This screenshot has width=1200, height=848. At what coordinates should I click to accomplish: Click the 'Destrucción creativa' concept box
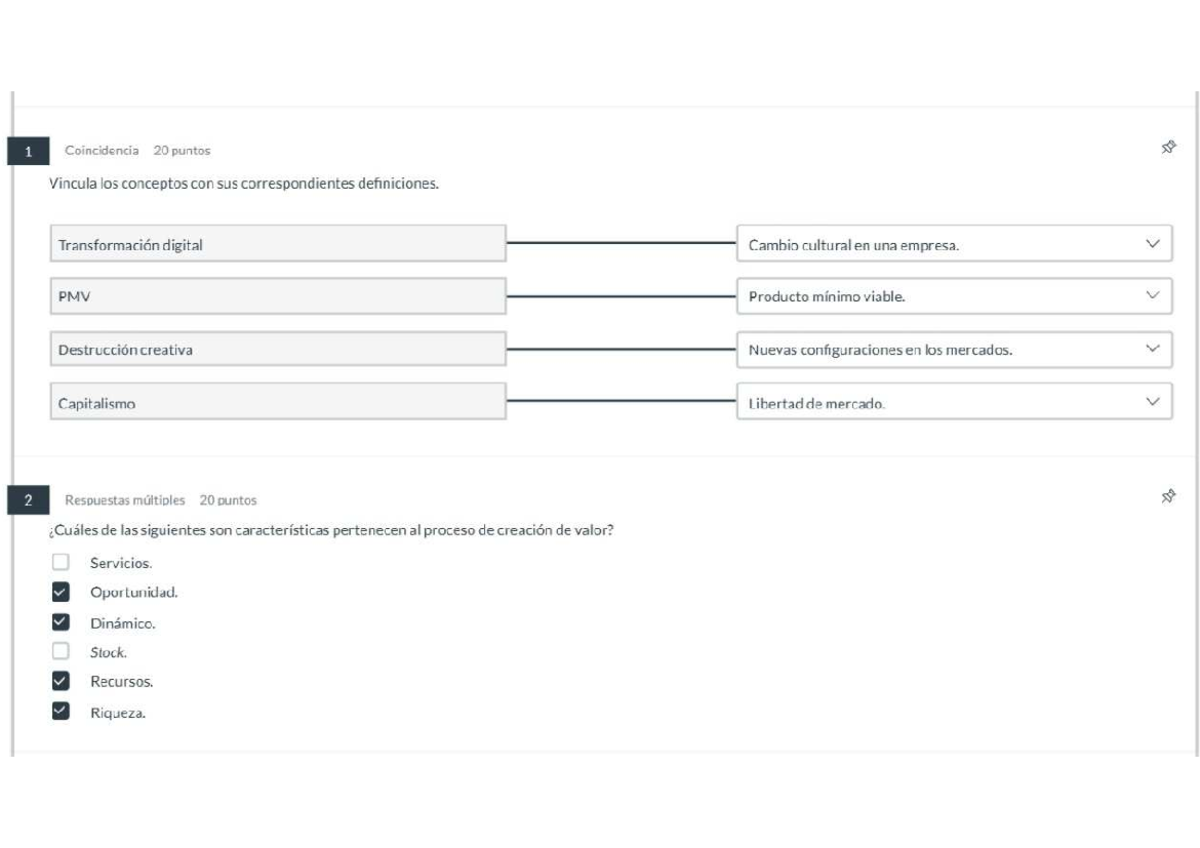277,350
